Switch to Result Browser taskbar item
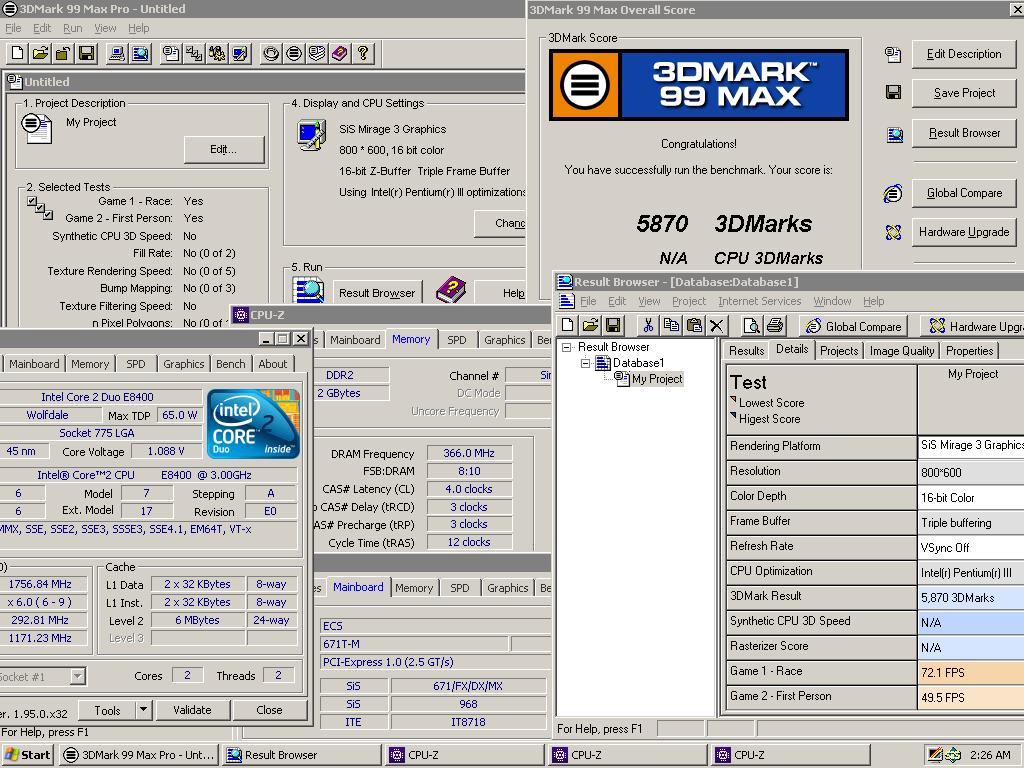This screenshot has width=1024, height=768. (301, 755)
